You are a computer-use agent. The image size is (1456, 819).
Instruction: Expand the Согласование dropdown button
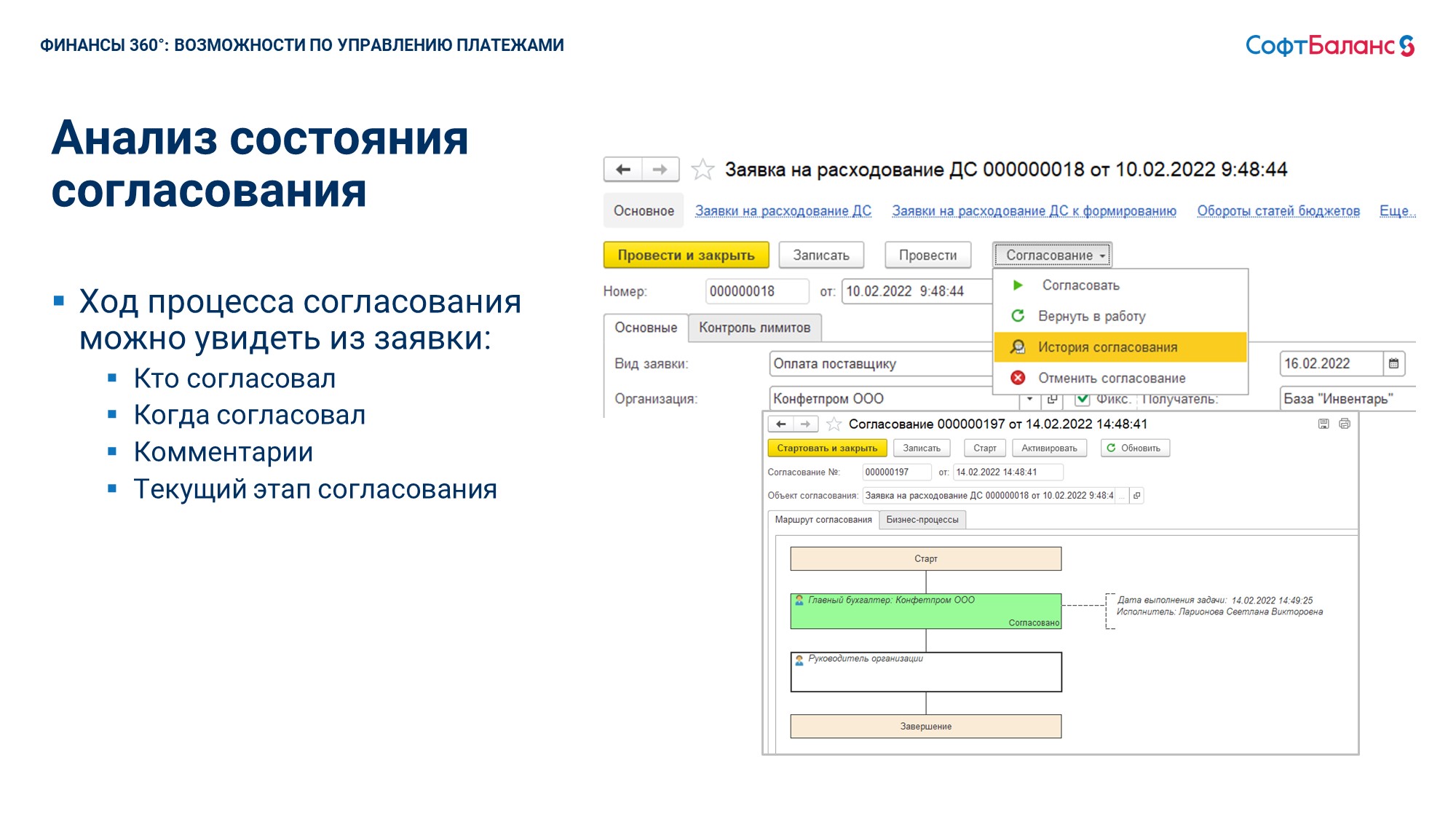pos(1052,255)
